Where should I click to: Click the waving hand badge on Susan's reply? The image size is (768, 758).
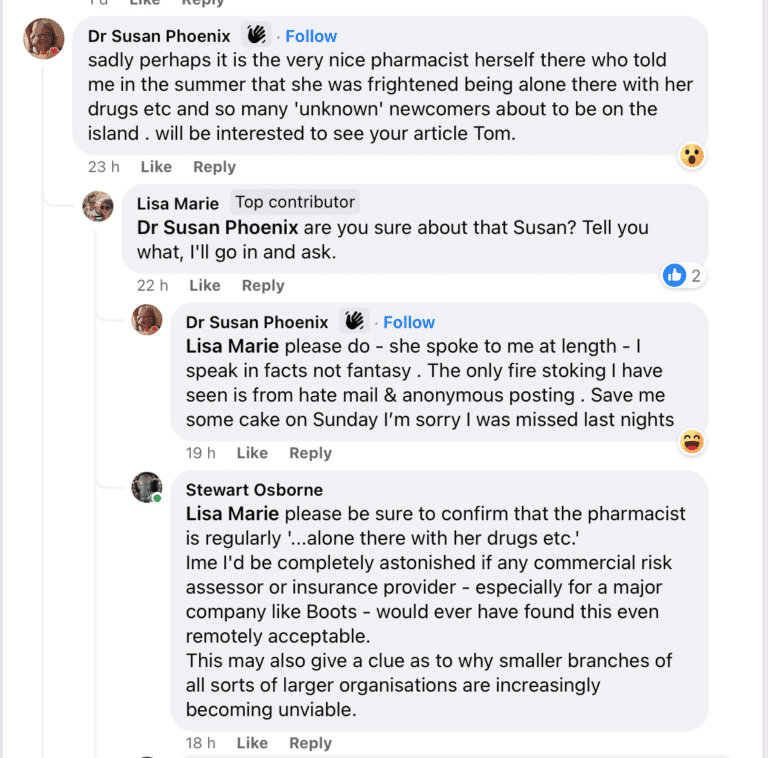[355, 321]
